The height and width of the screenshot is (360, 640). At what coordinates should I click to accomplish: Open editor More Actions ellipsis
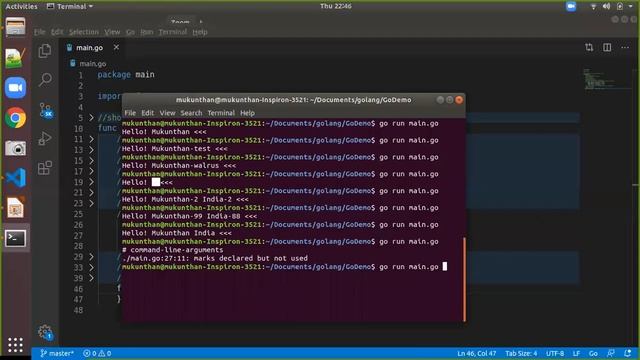pos(625,47)
